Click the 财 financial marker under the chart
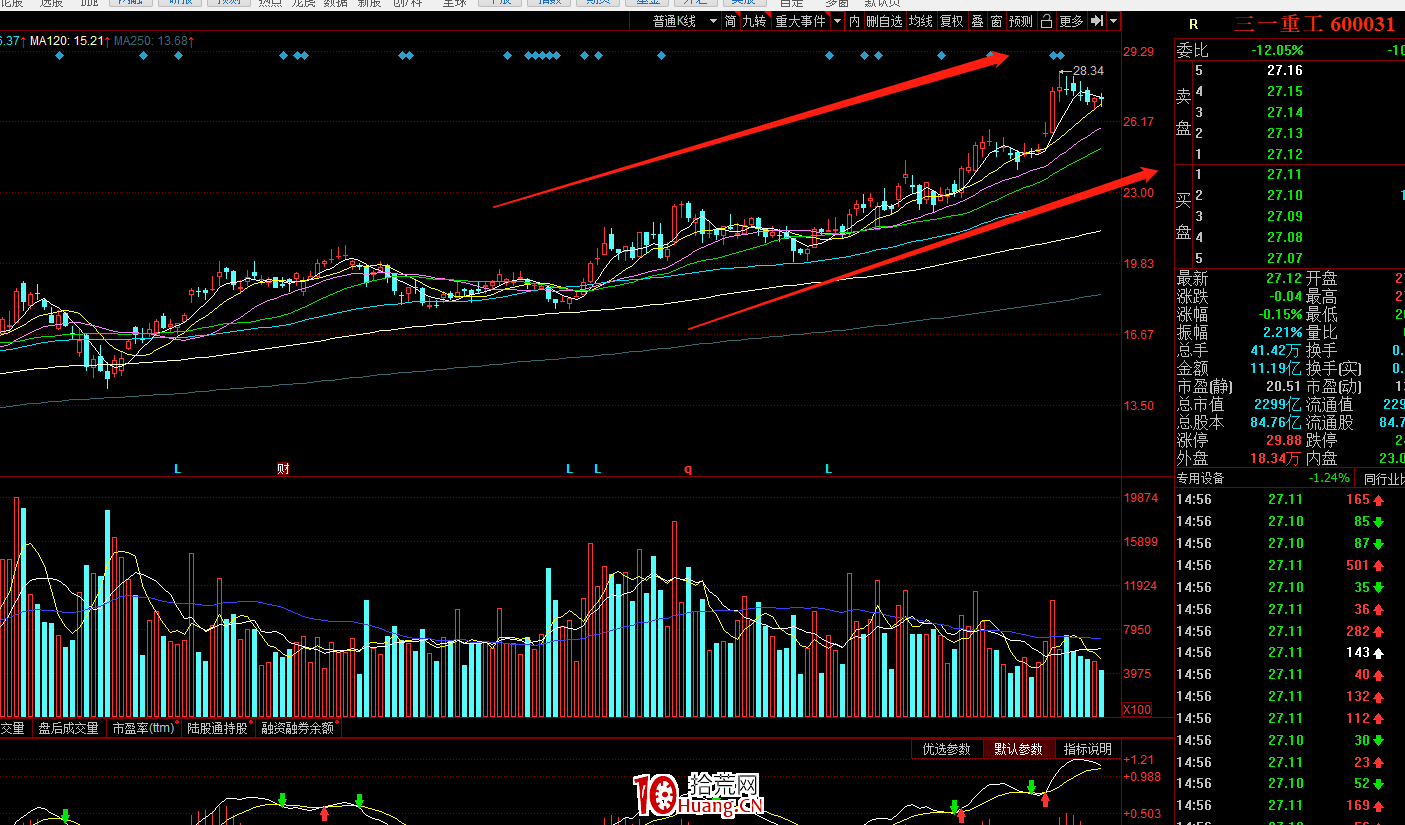1405x825 pixels. point(283,468)
